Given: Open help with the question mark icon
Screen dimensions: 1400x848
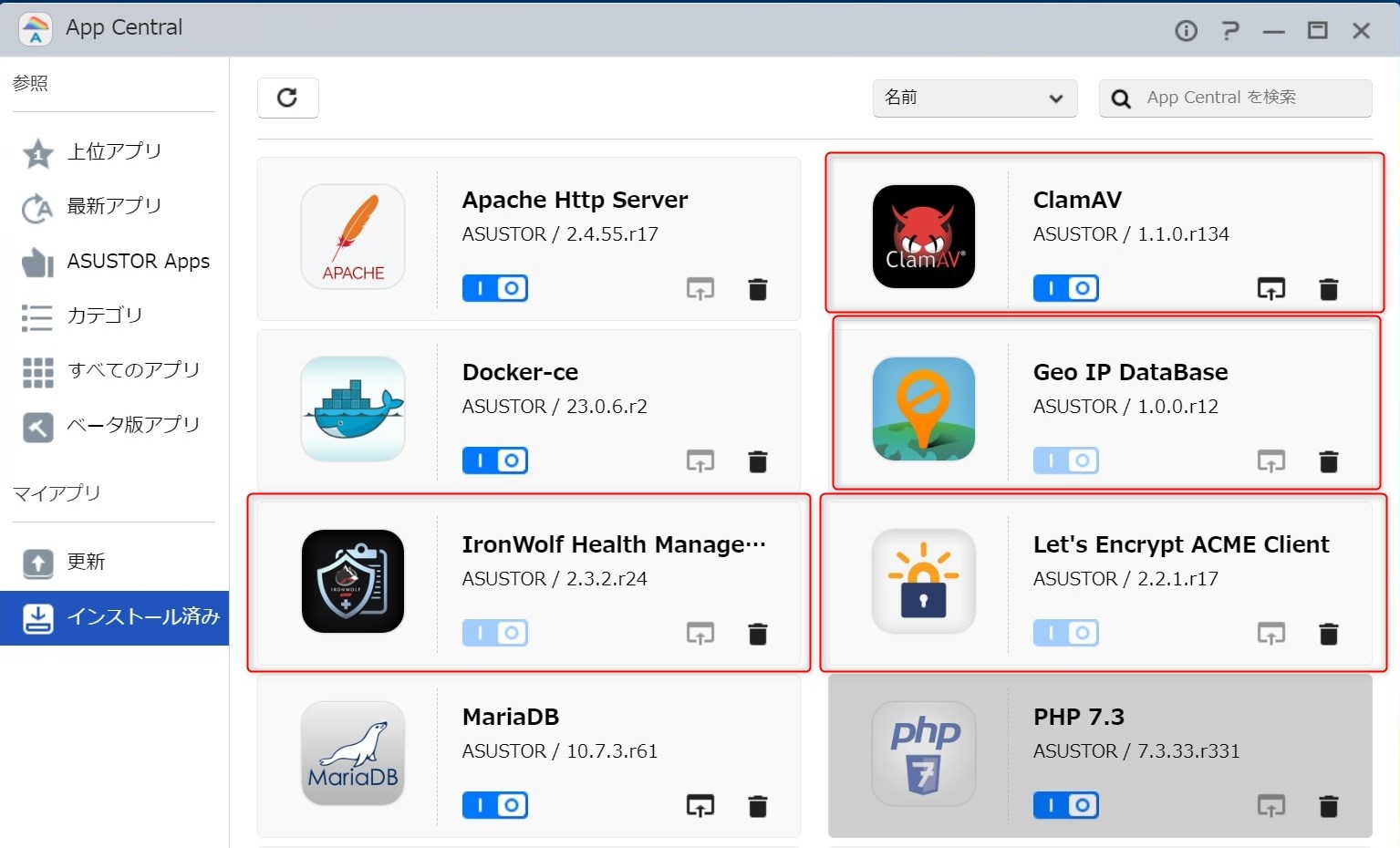Looking at the screenshot, I should 1229,31.
